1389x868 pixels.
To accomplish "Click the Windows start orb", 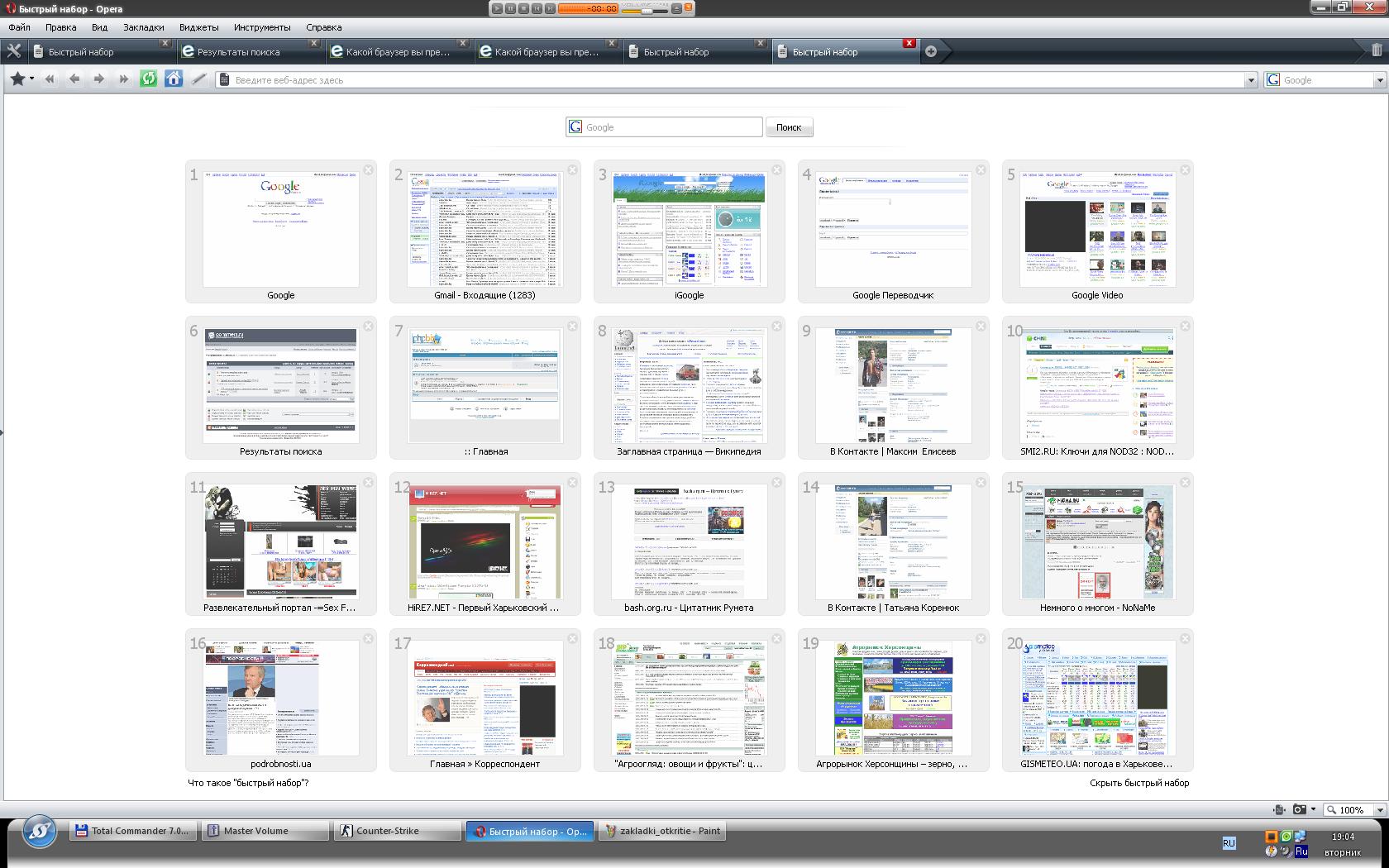I will (39, 832).
